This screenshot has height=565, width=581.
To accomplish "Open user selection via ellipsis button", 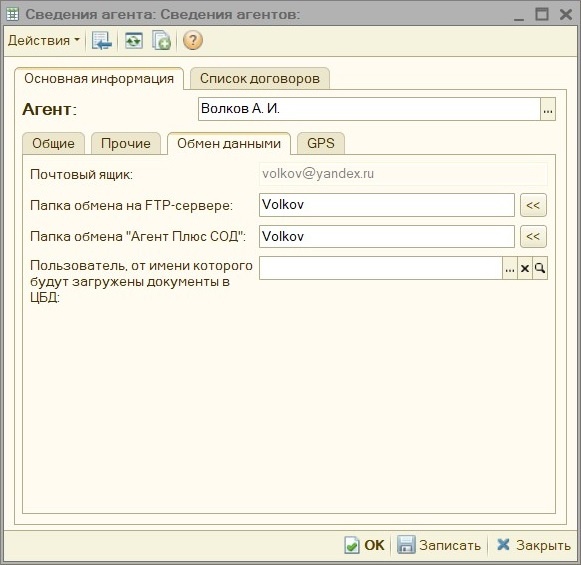I will pyautogui.click(x=510, y=268).
